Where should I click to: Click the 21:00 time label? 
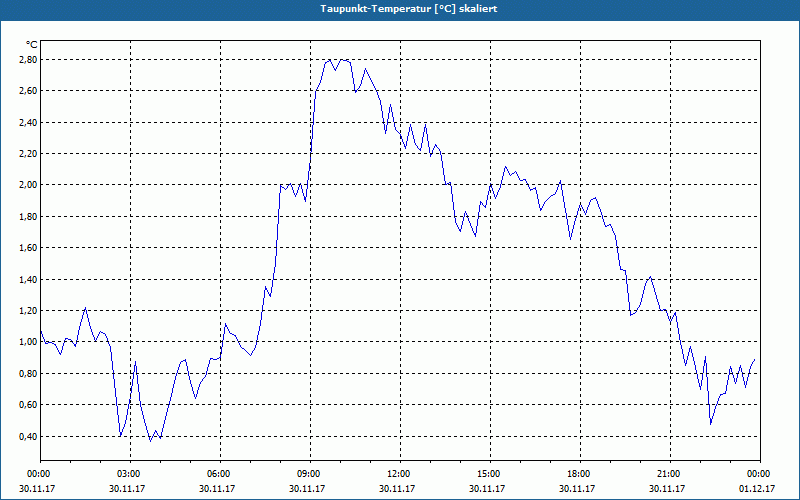(669, 474)
